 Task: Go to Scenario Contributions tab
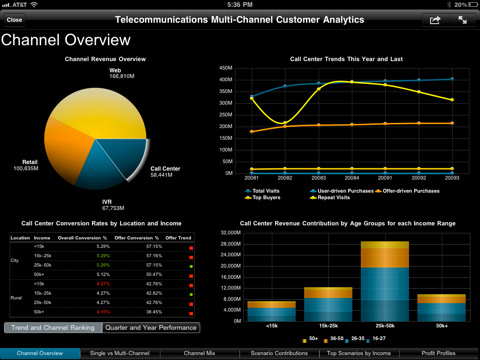pos(279,353)
